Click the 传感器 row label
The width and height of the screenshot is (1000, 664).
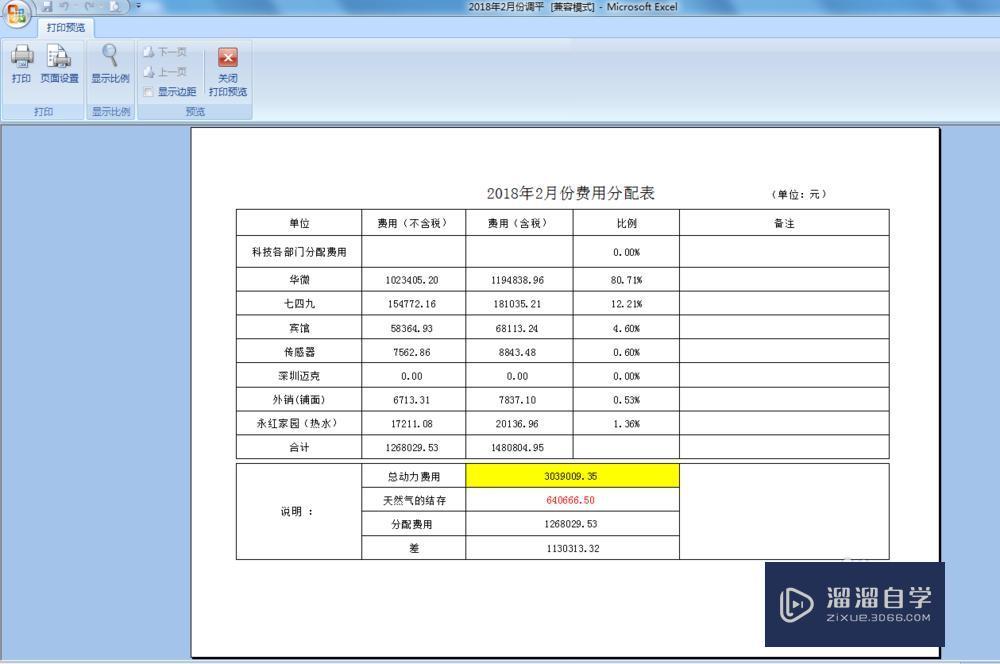[x=299, y=351]
